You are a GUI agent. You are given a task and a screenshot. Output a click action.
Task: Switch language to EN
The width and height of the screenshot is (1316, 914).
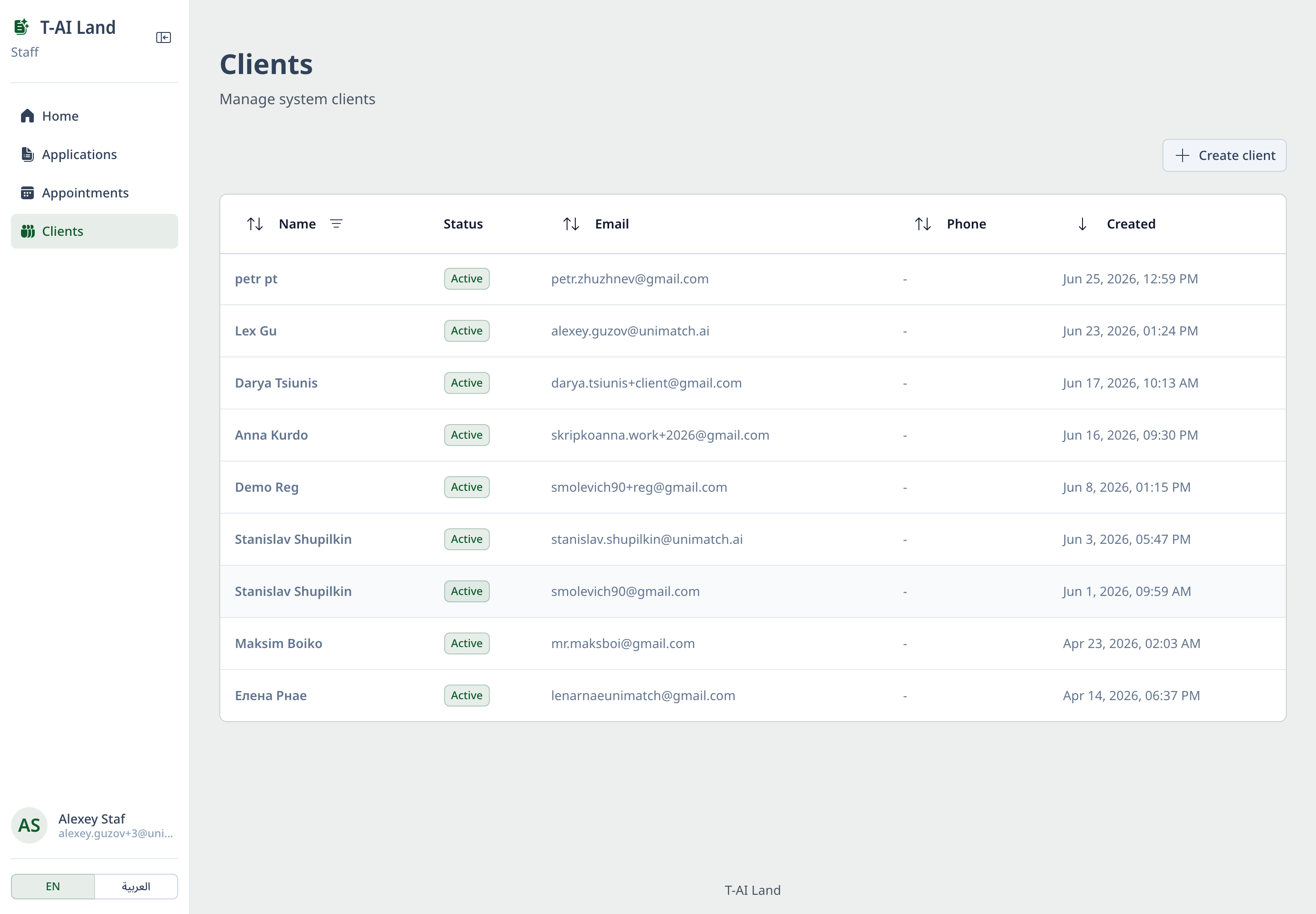[x=53, y=887]
